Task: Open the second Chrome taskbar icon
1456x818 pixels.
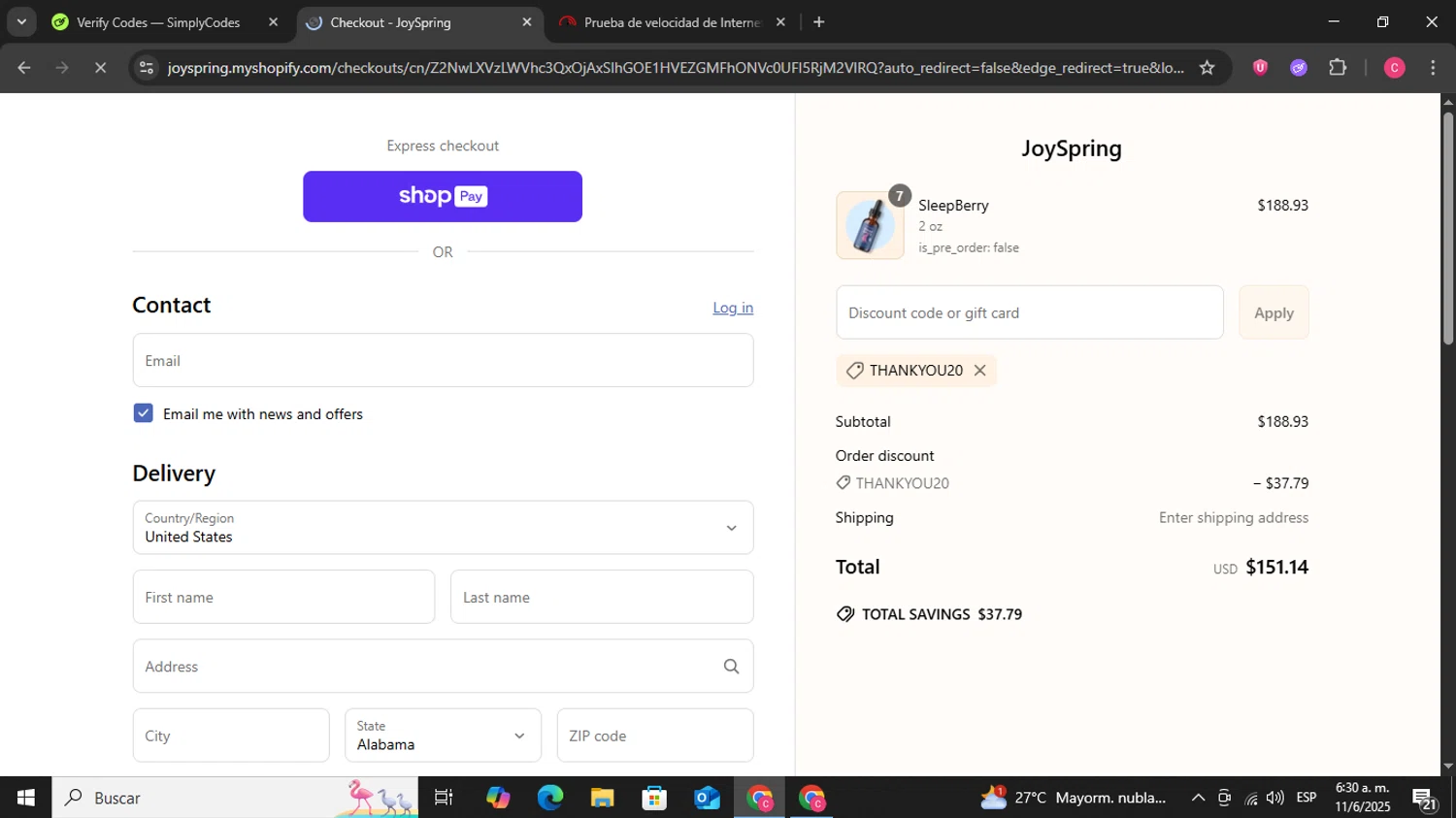Action: (x=812, y=798)
